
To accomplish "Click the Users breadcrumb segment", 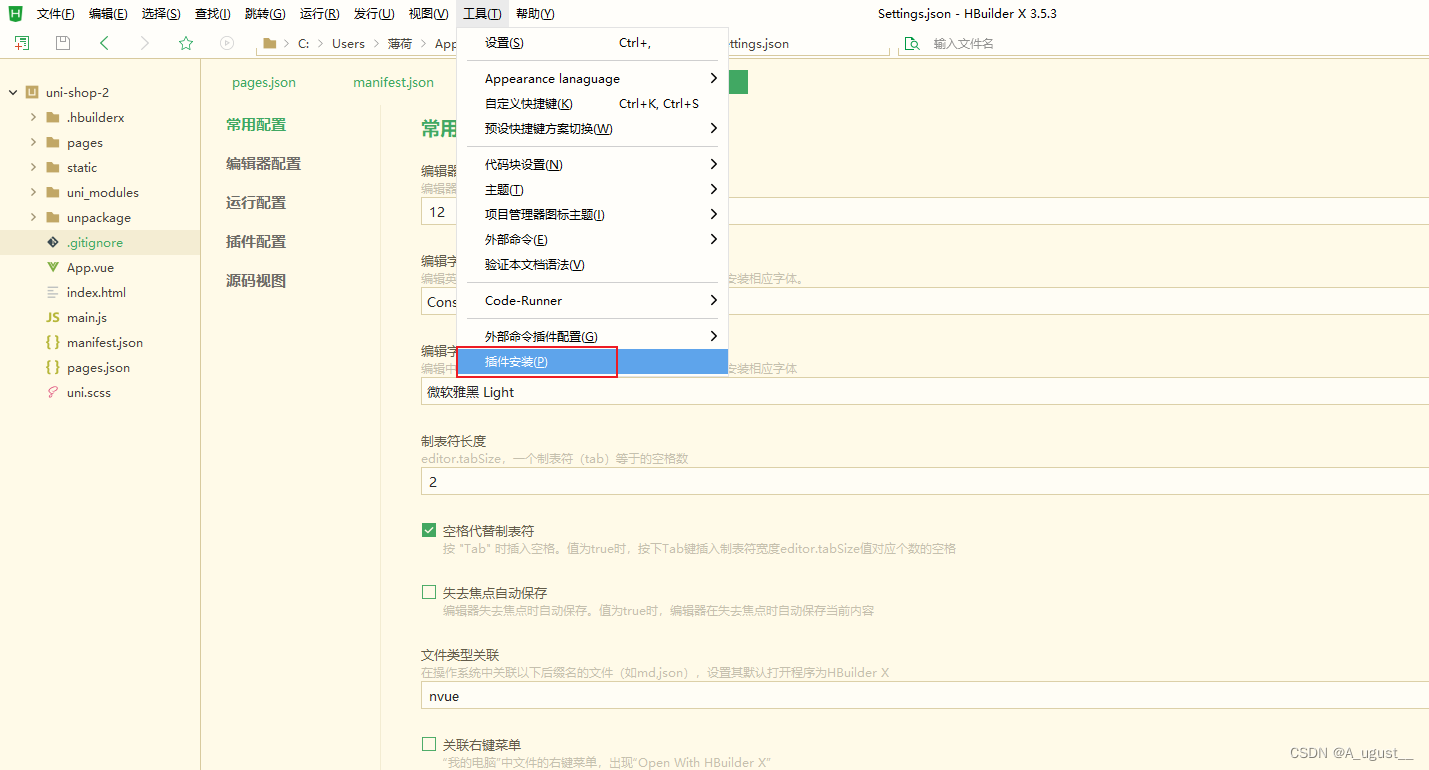I will click(x=348, y=43).
